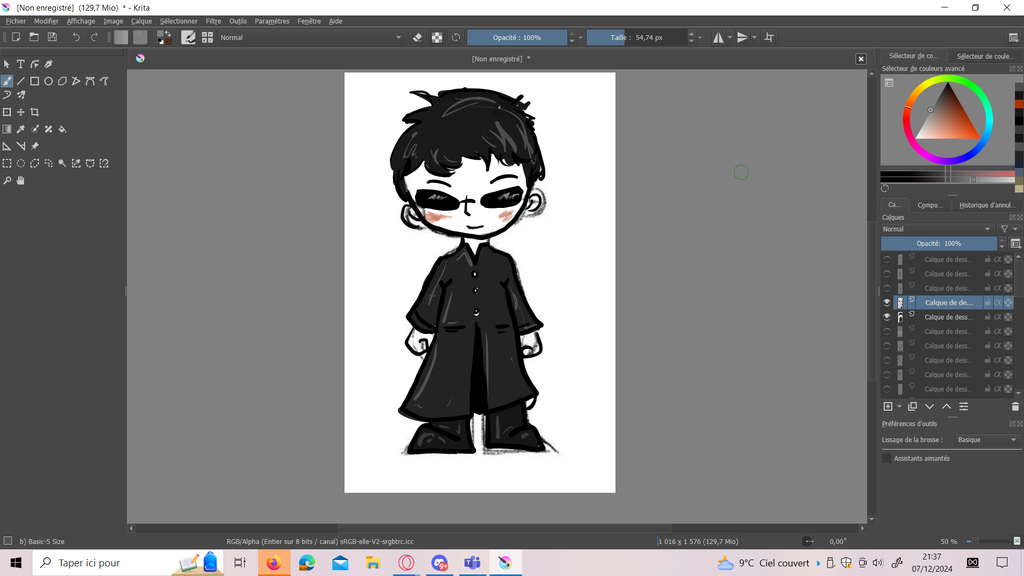Select the Ellipse shape tool

[48, 81]
